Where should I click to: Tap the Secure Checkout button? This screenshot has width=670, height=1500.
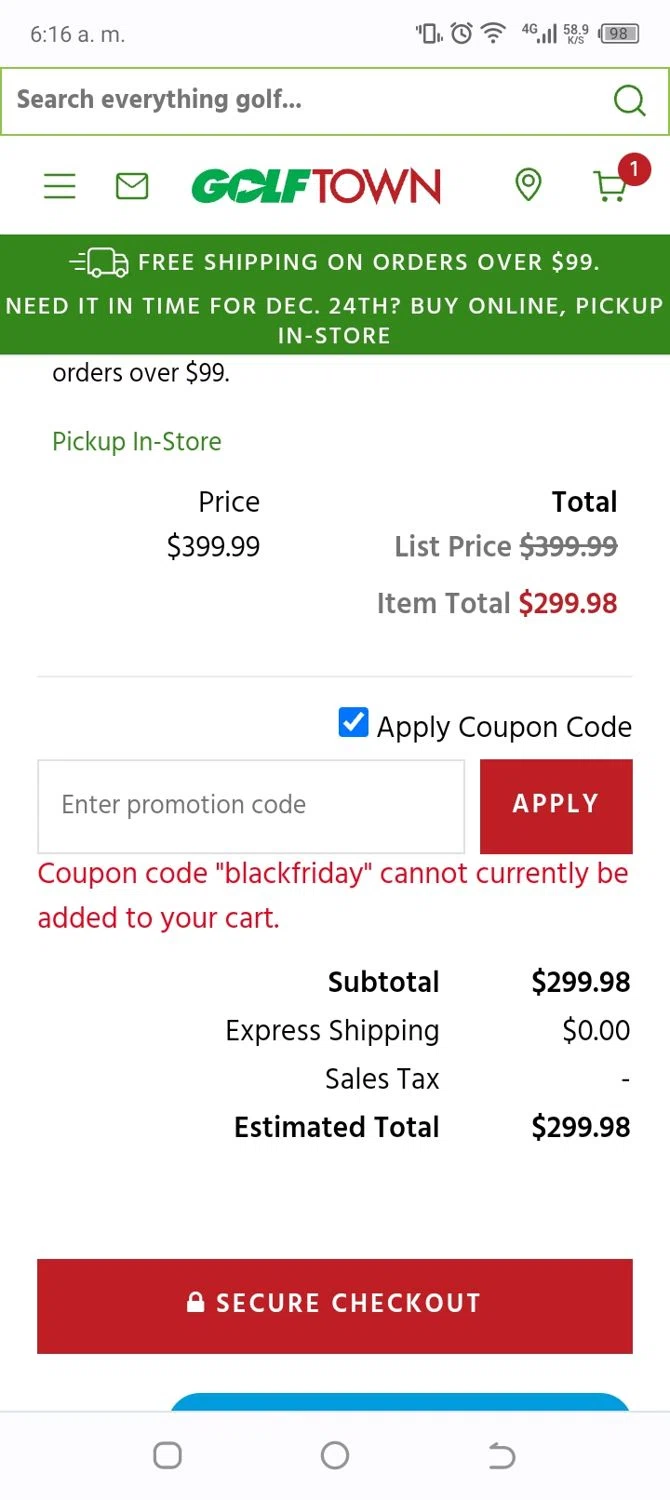[x=335, y=1305]
